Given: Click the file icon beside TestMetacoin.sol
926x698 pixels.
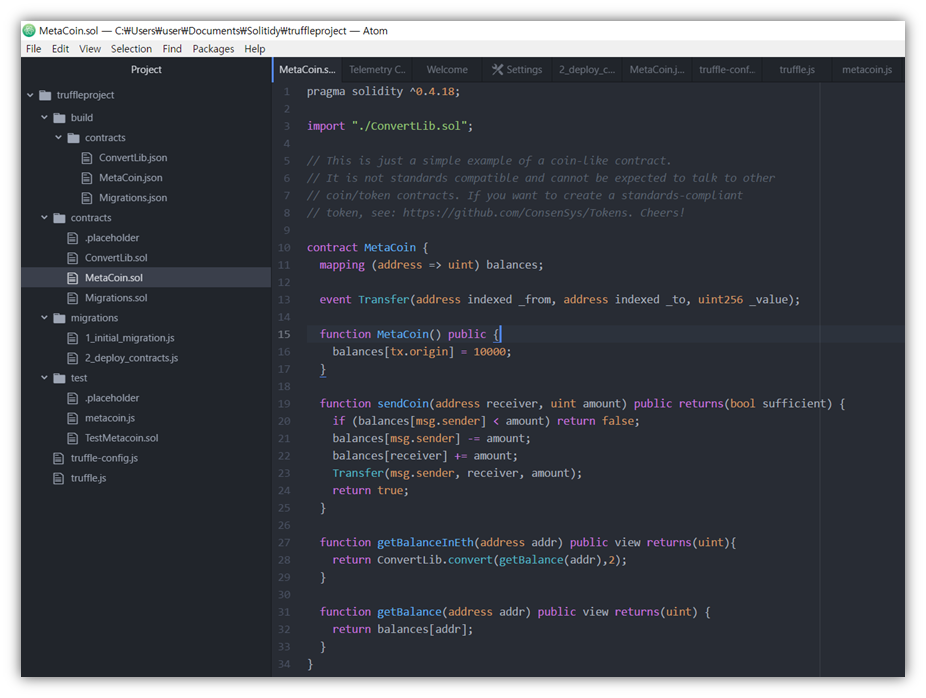Looking at the screenshot, I should 73,438.
